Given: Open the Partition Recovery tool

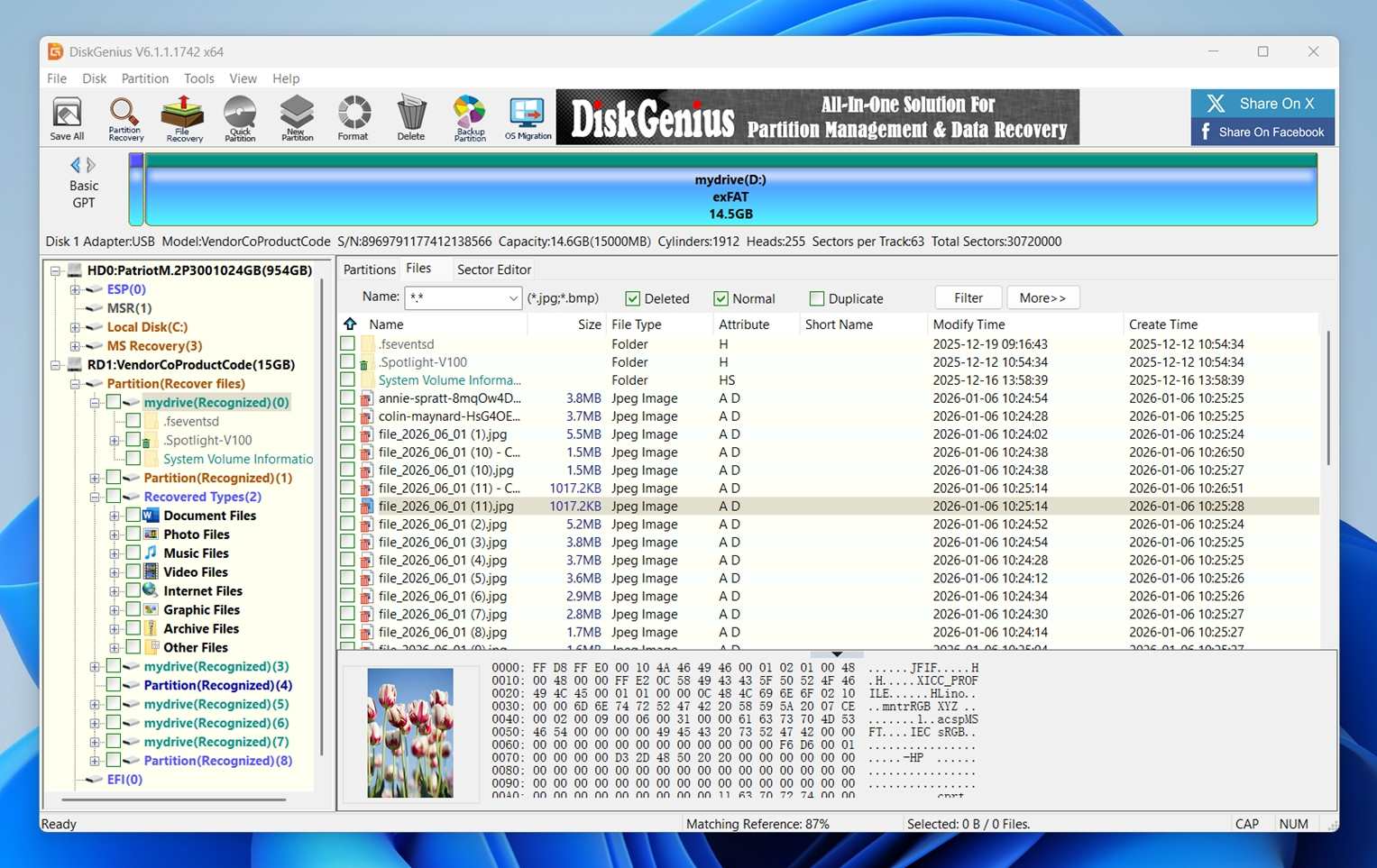Looking at the screenshot, I should coord(125,119).
